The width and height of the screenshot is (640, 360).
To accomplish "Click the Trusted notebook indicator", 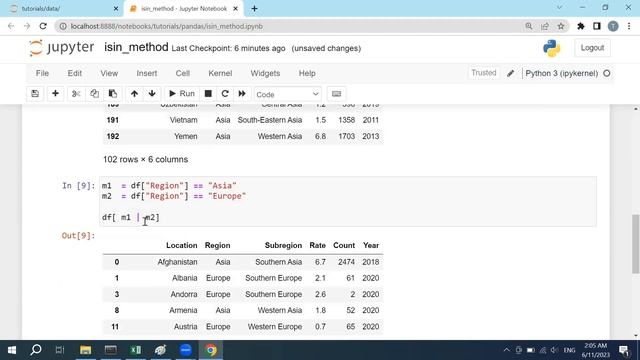I will point(484,73).
